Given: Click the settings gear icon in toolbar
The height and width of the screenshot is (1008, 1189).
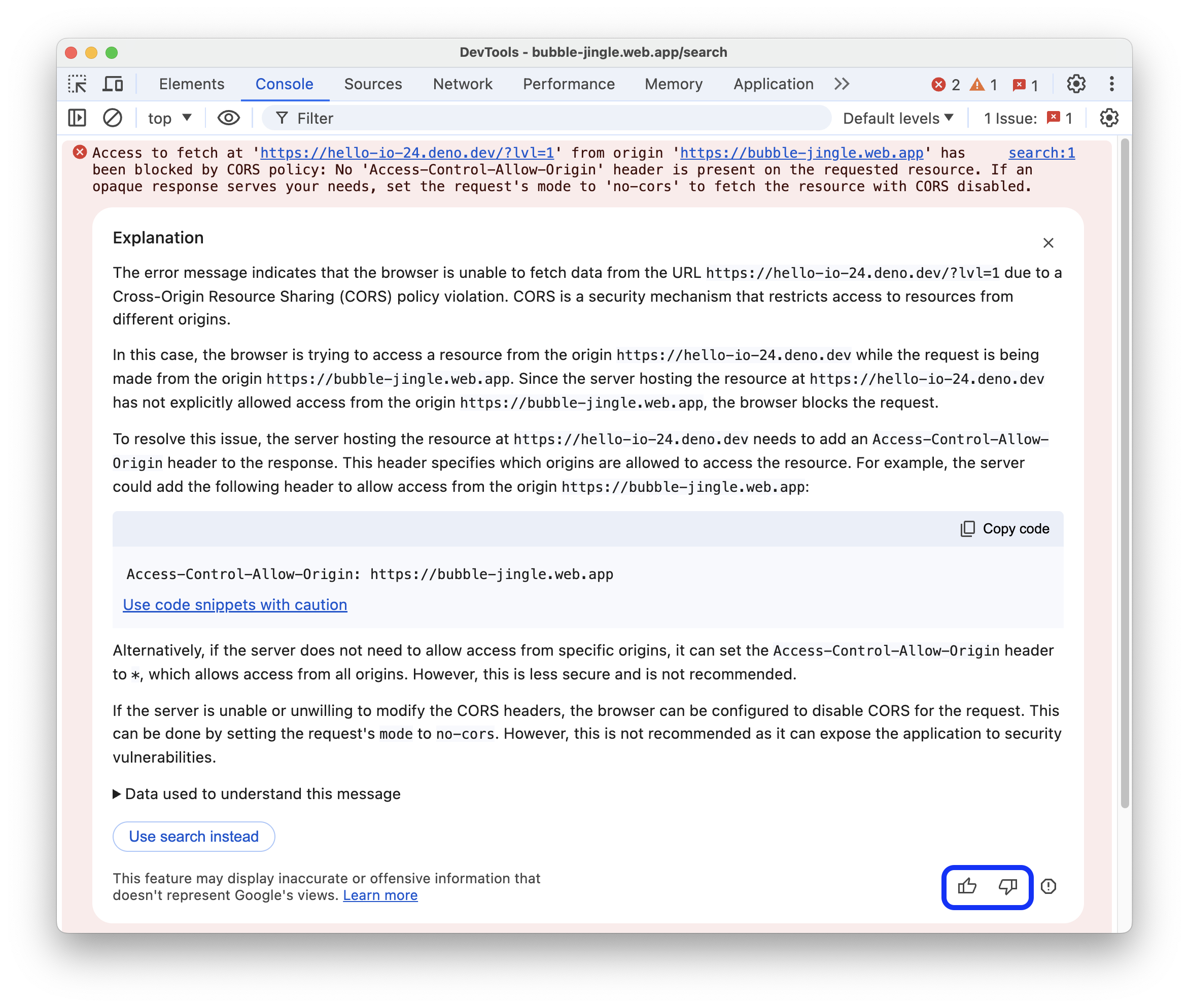Looking at the screenshot, I should click(1076, 83).
